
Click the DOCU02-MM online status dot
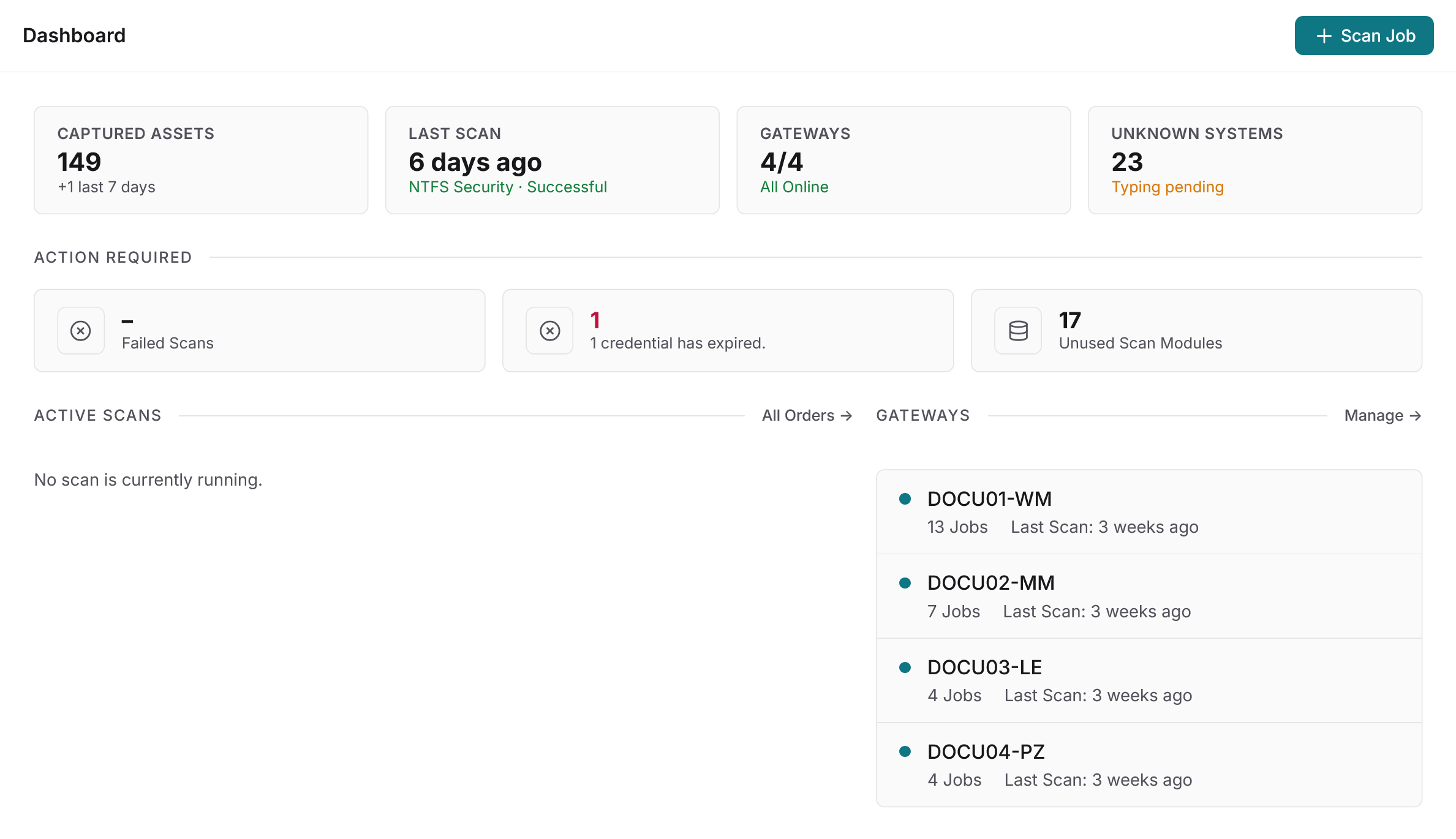[905, 583]
